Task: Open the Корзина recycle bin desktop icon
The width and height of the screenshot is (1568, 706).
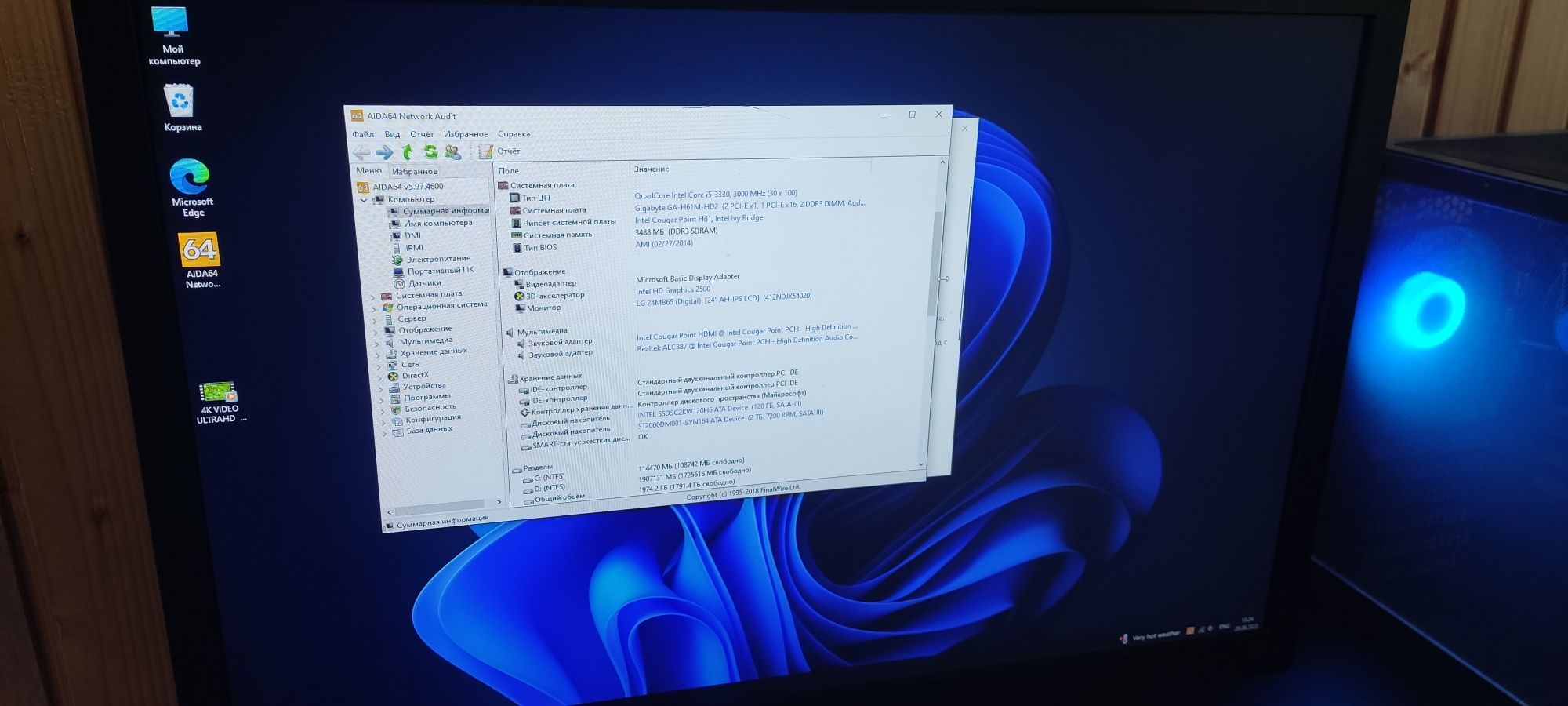Action: tap(182, 108)
